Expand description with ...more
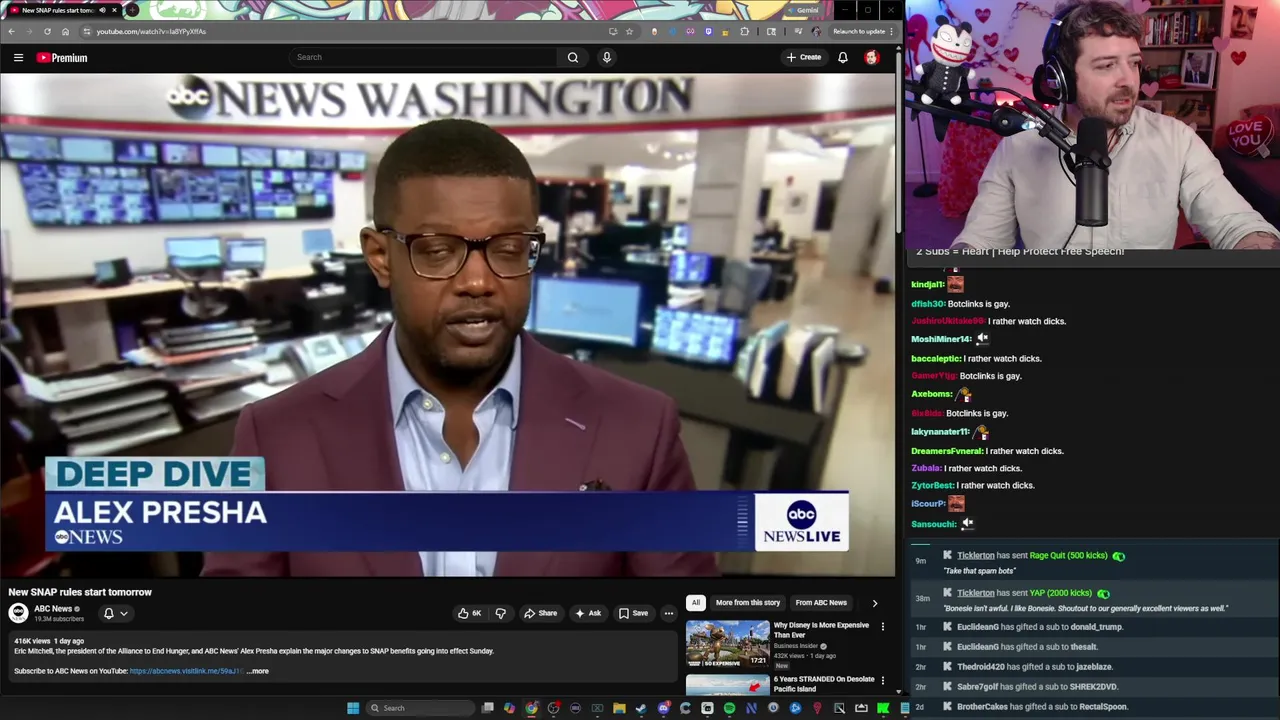This screenshot has height=720, width=1280. [x=258, y=671]
